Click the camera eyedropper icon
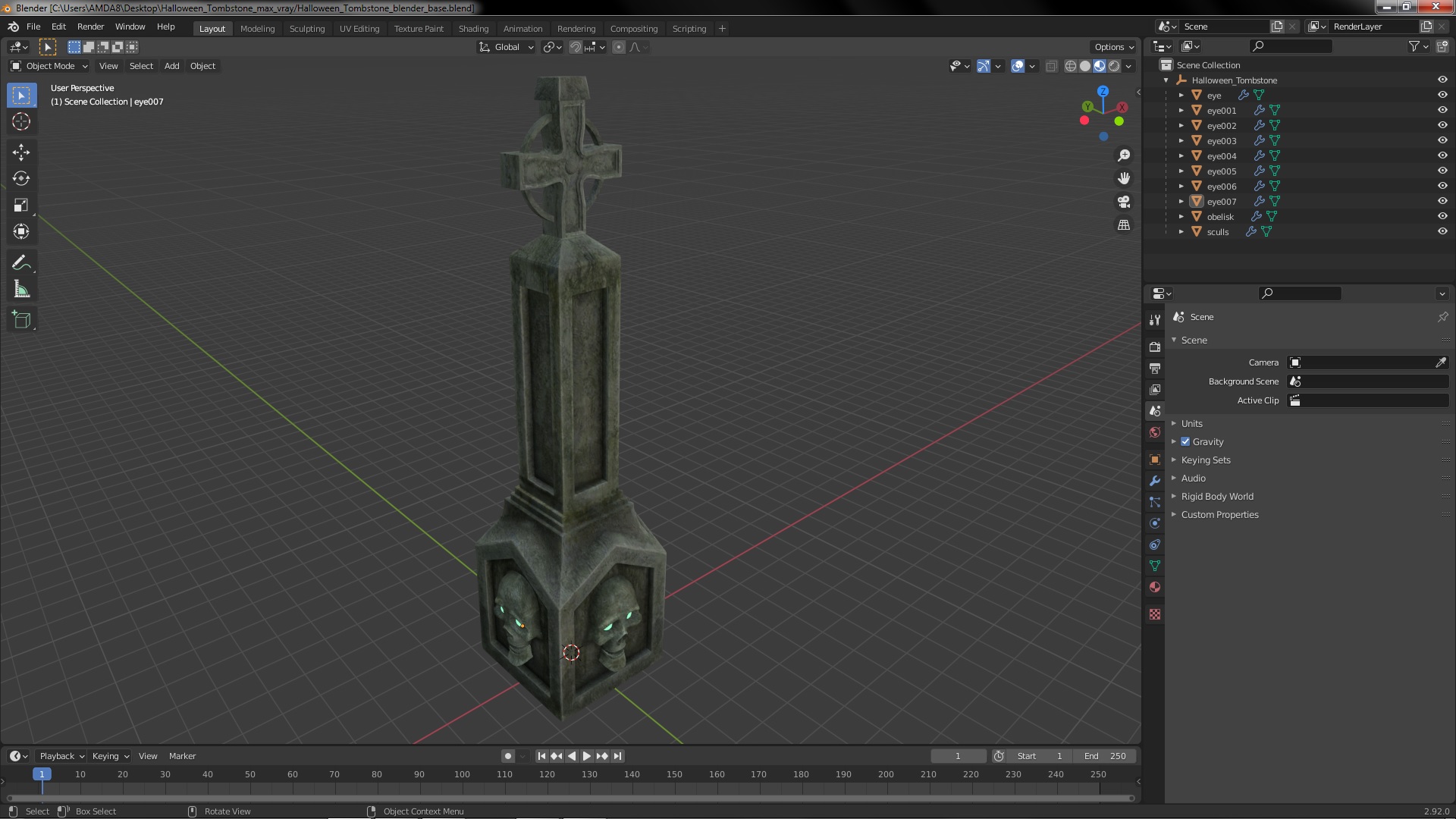Image resolution: width=1456 pixels, height=819 pixels. (x=1440, y=362)
